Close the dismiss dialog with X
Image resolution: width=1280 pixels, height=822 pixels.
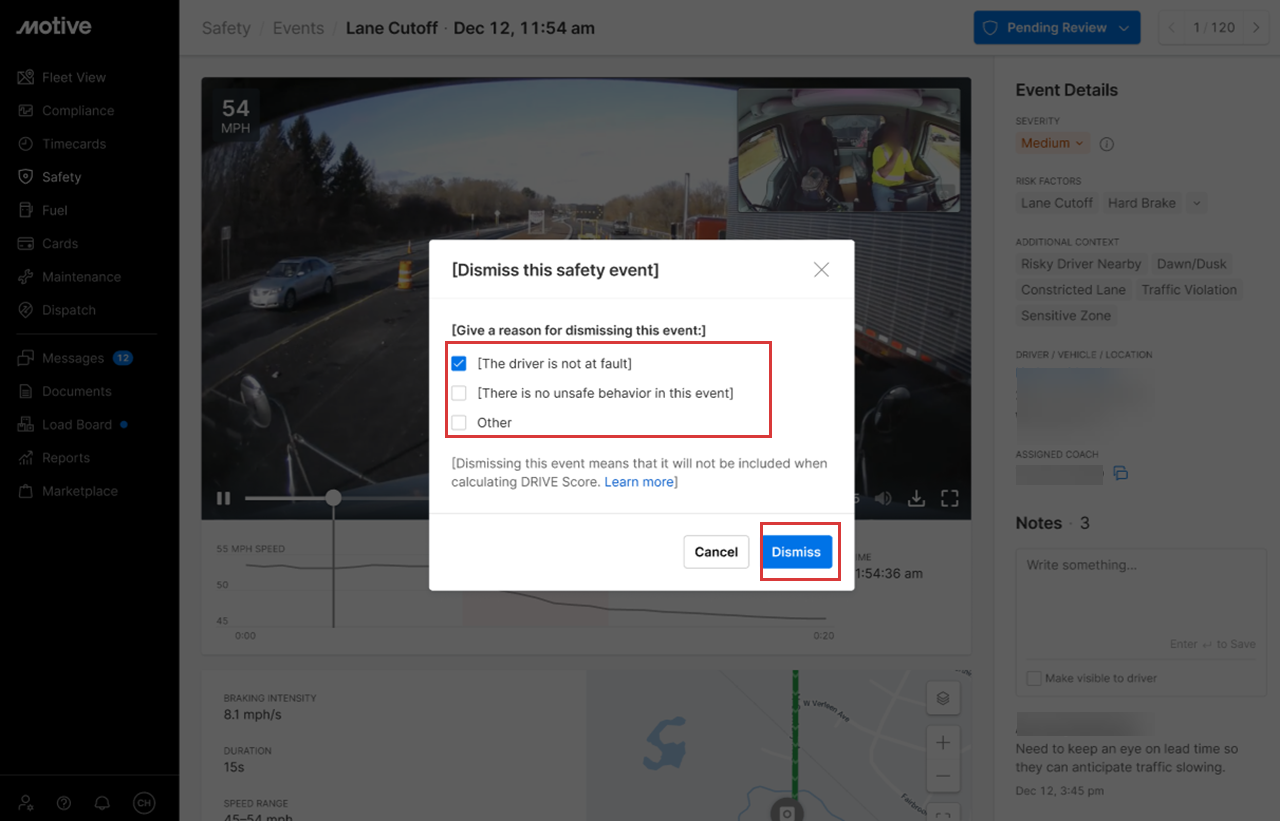point(821,270)
